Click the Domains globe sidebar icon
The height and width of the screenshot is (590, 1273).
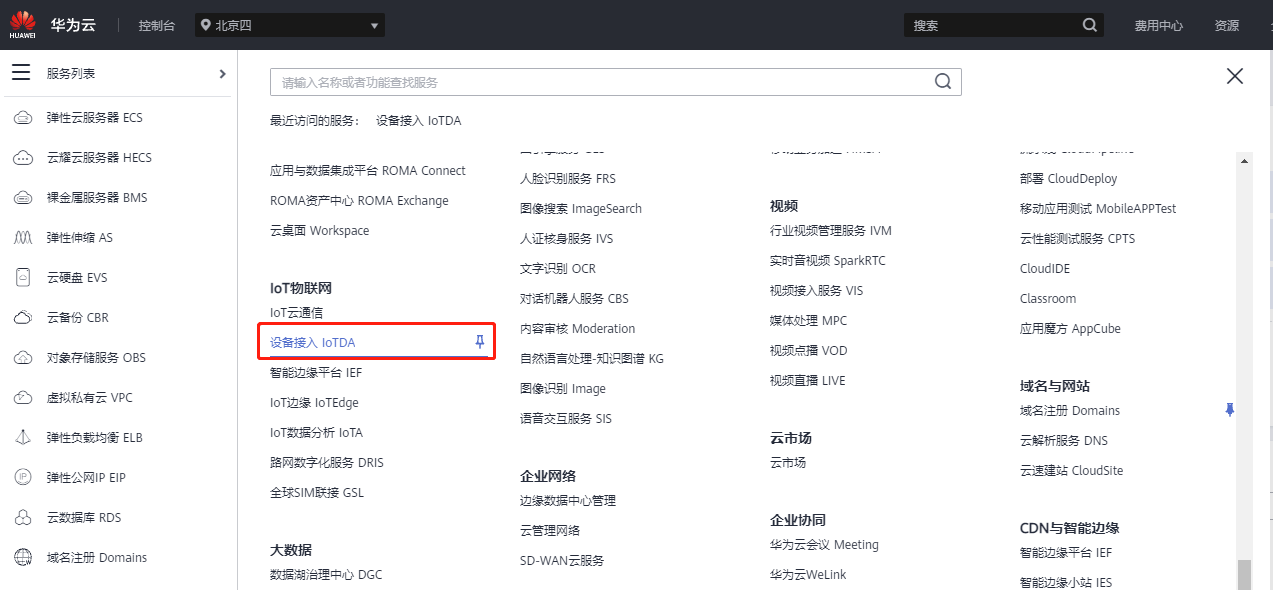(x=22, y=558)
